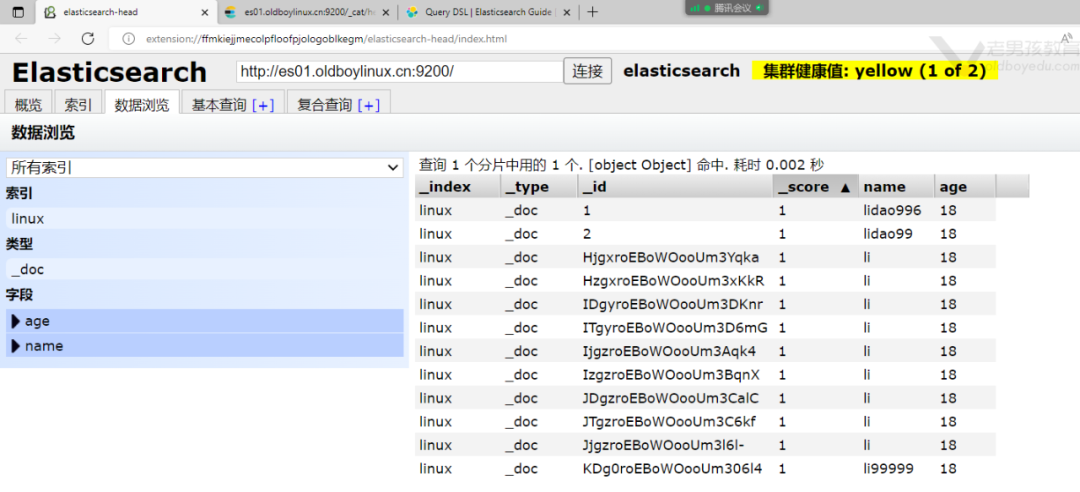The image size is (1080, 492).
Task: Expand the age field filter
Action: [16, 321]
